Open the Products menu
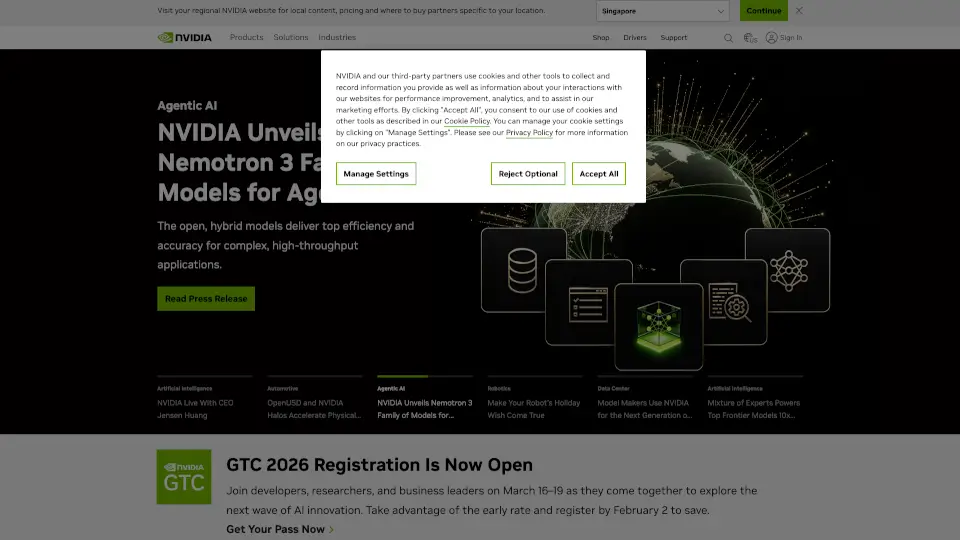The height and width of the screenshot is (540, 960). tap(246, 38)
